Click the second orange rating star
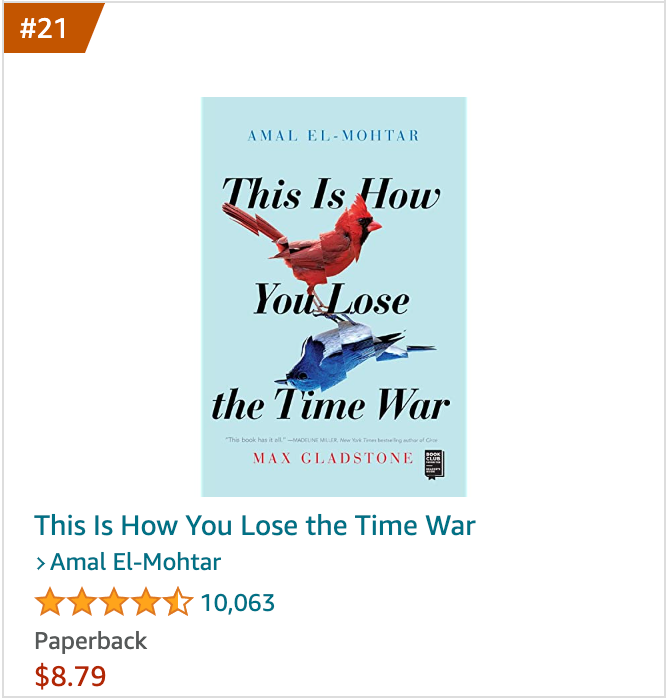Screen dimensions: 666x698 tap(82, 601)
